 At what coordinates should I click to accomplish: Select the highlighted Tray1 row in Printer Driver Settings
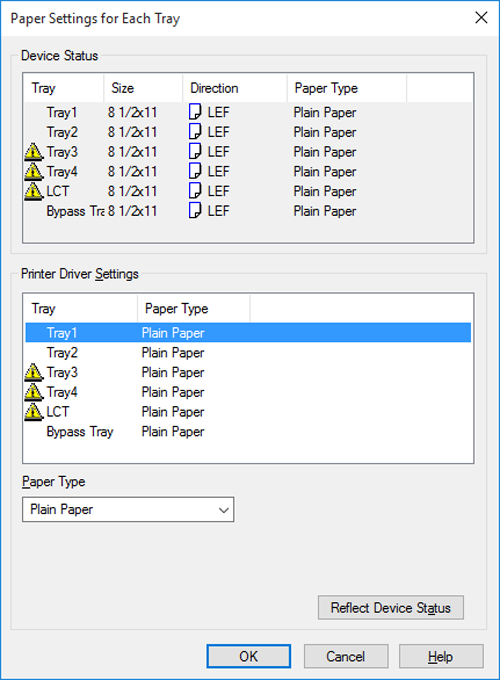click(x=248, y=333)
